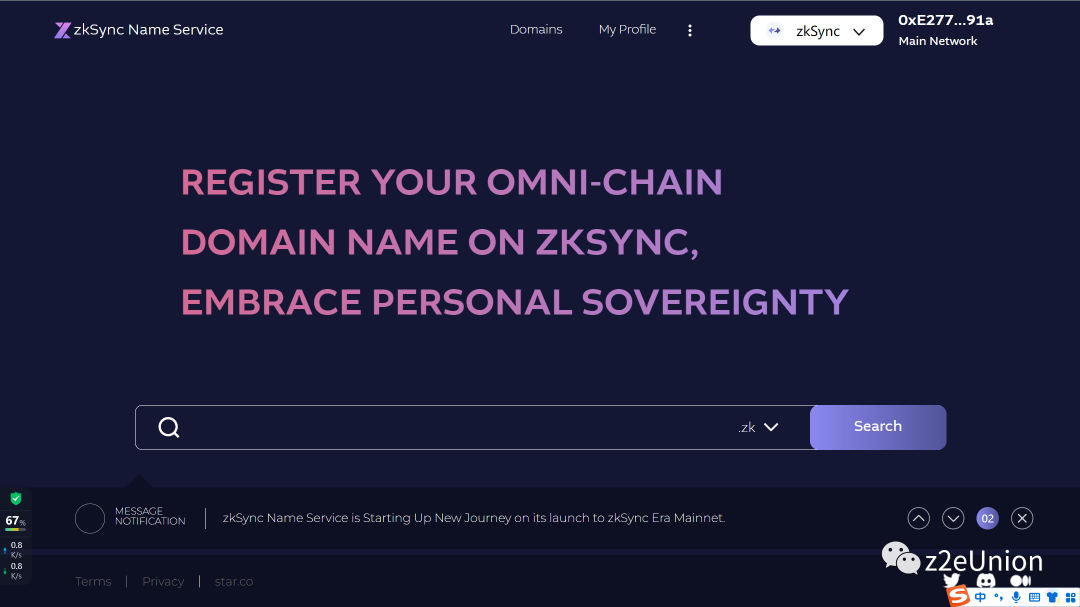Open the Medium social icon
Image resolution: width=1080 pixels, height=607 pixels.
pos(1019,579)
